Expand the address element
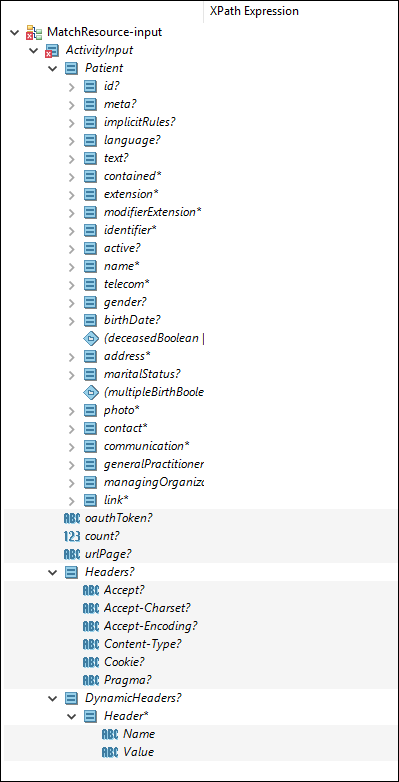This screenshot has width=399, height=782. 71,357
